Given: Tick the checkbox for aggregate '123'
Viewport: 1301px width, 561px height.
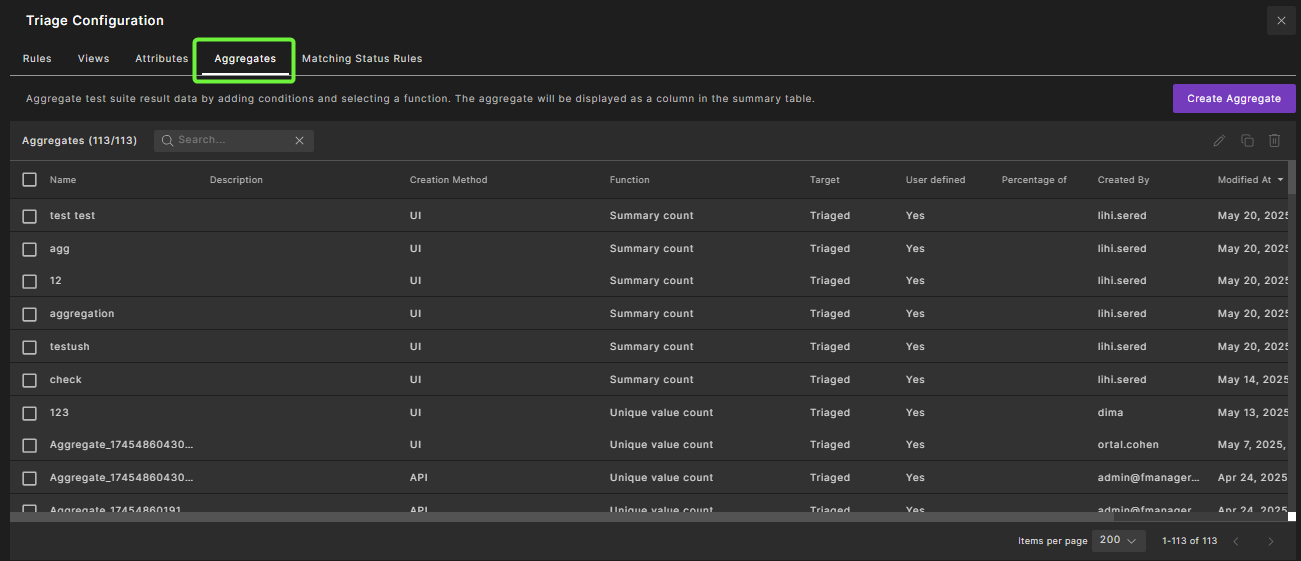Looking at the screenshot, I should tap(30, 413).
